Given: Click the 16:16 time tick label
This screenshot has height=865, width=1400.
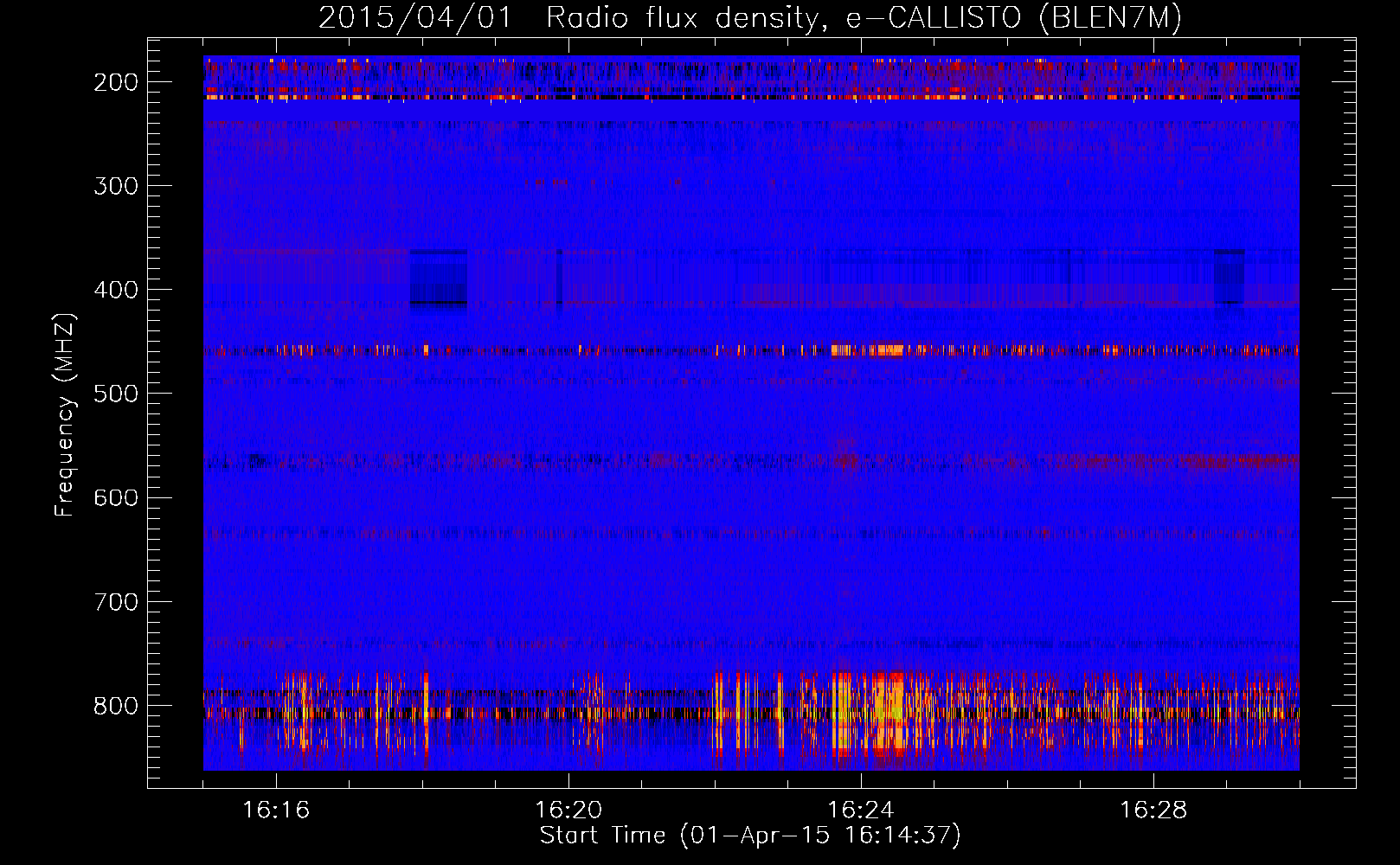Looking at the screenshot, I should pyautogui.click(x=276, y=810).
